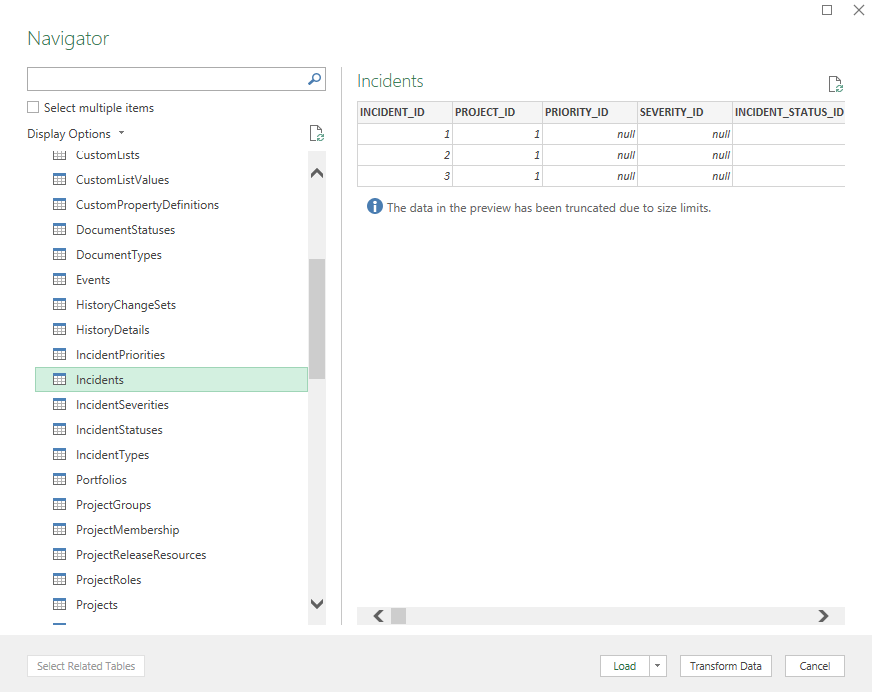The width and height of the screenshot is (872, 692).
Task: Click the info icon in truncation notice
Action: [375, 207]
